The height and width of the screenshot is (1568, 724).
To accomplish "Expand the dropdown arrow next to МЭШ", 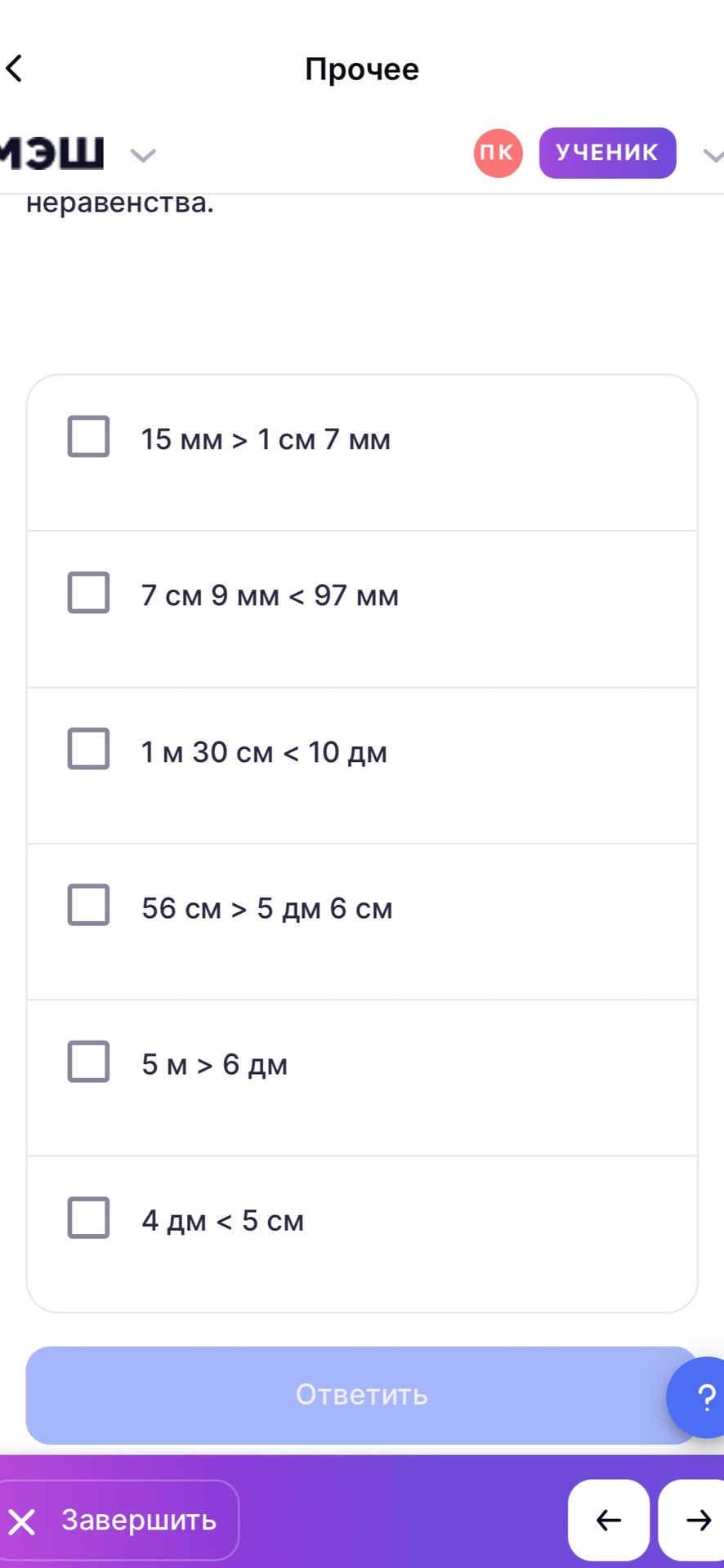I will coord(143,154).
